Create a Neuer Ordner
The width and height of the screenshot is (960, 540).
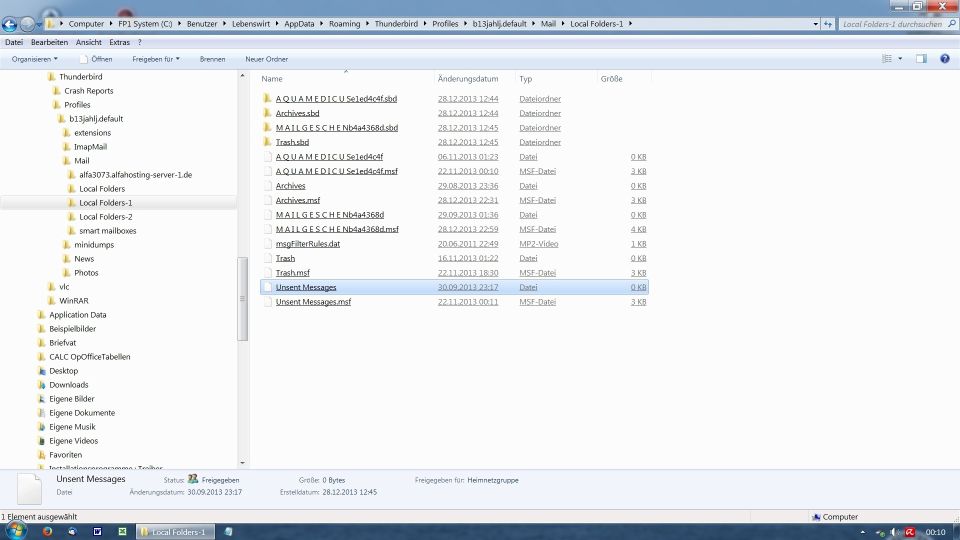[x=266, y=59]
